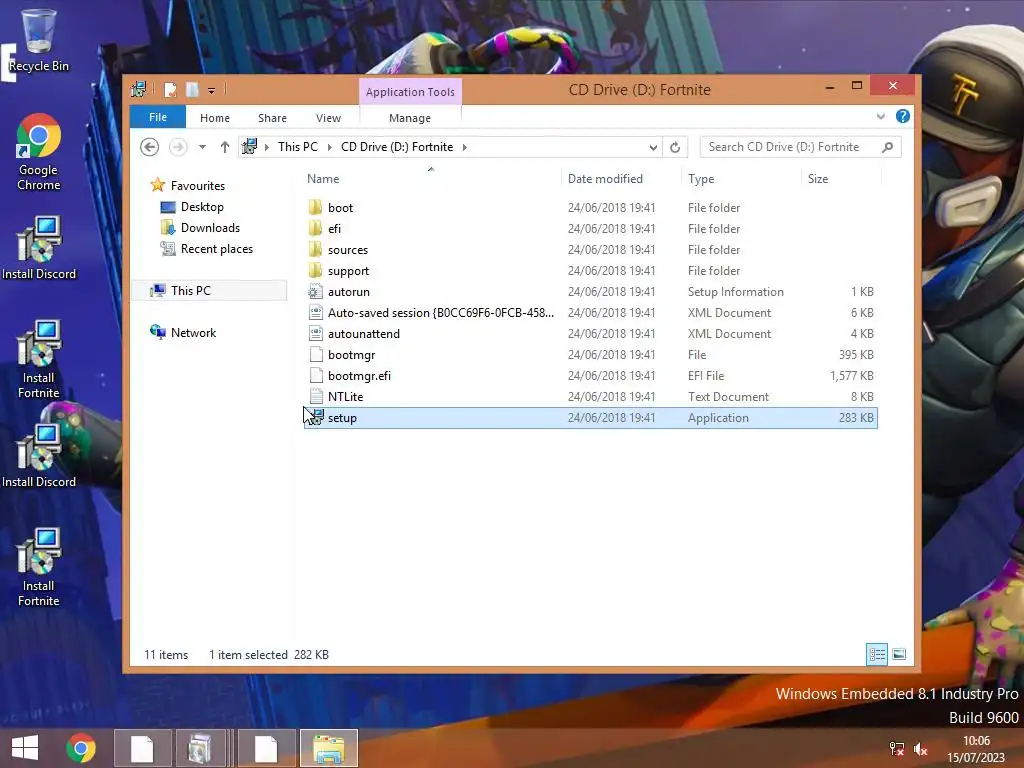Switch to the View ribbon tab

[x=328, y=118]
